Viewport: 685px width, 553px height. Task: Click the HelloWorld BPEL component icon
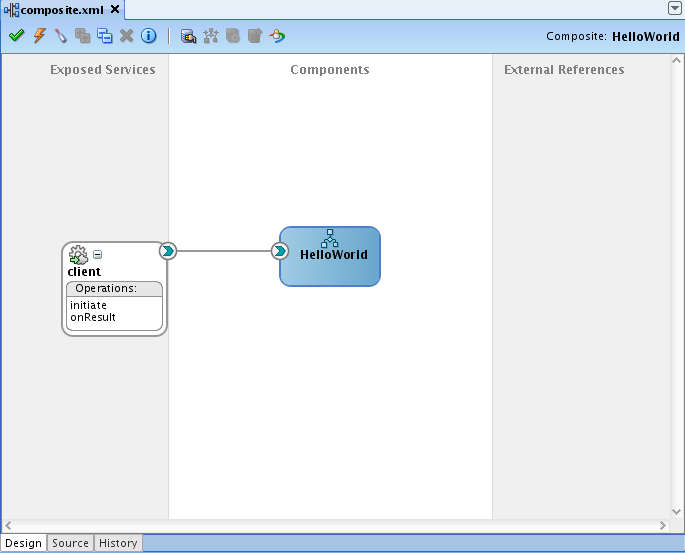click(x=329, y=237)
